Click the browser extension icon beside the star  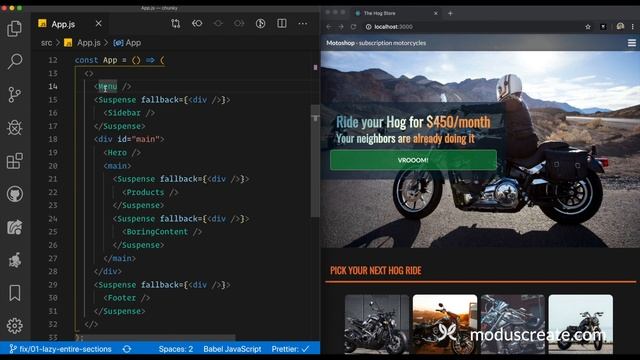click(x=603, y=27)
